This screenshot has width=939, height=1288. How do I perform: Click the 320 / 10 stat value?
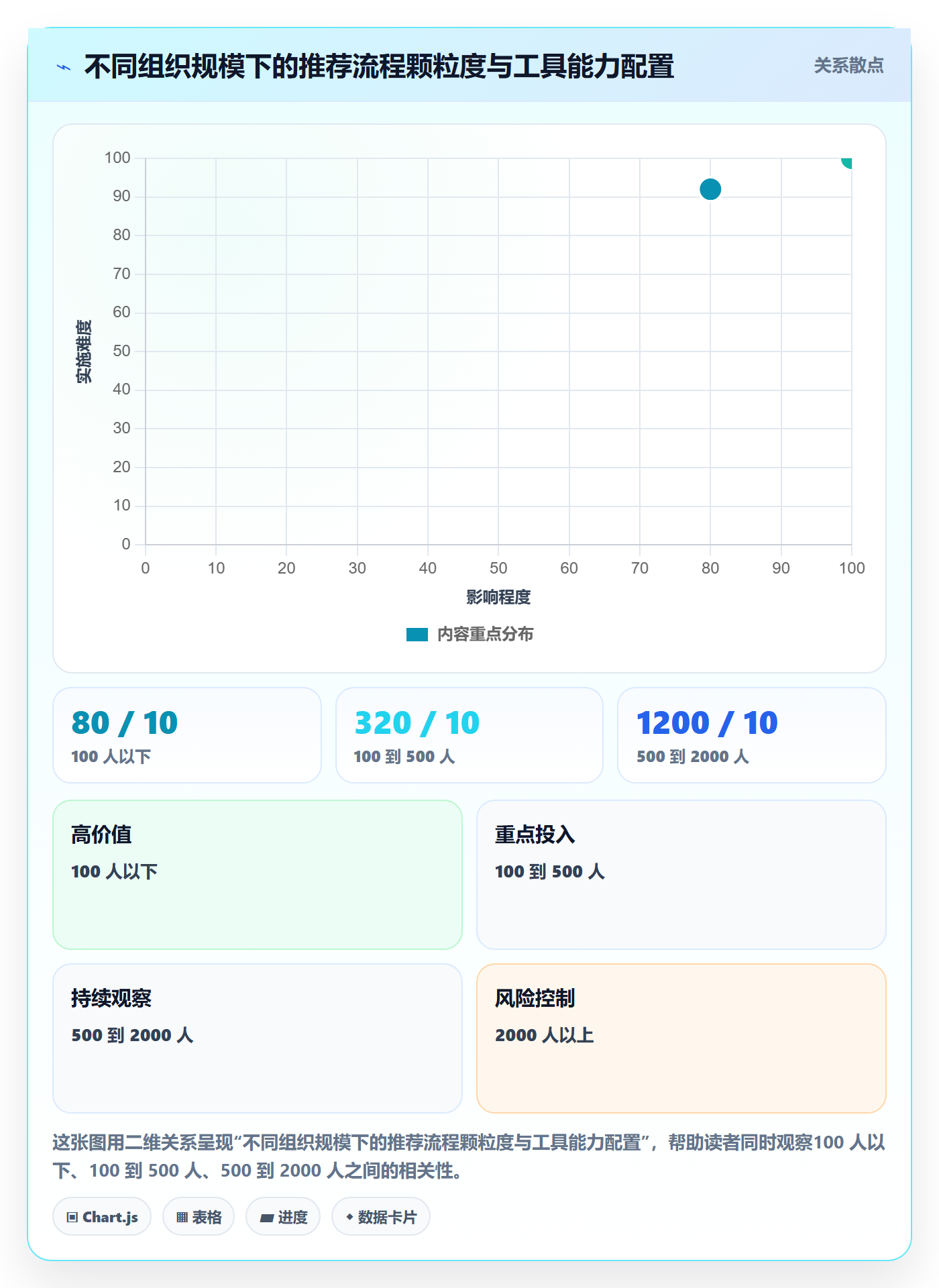[x=417, y=722]
